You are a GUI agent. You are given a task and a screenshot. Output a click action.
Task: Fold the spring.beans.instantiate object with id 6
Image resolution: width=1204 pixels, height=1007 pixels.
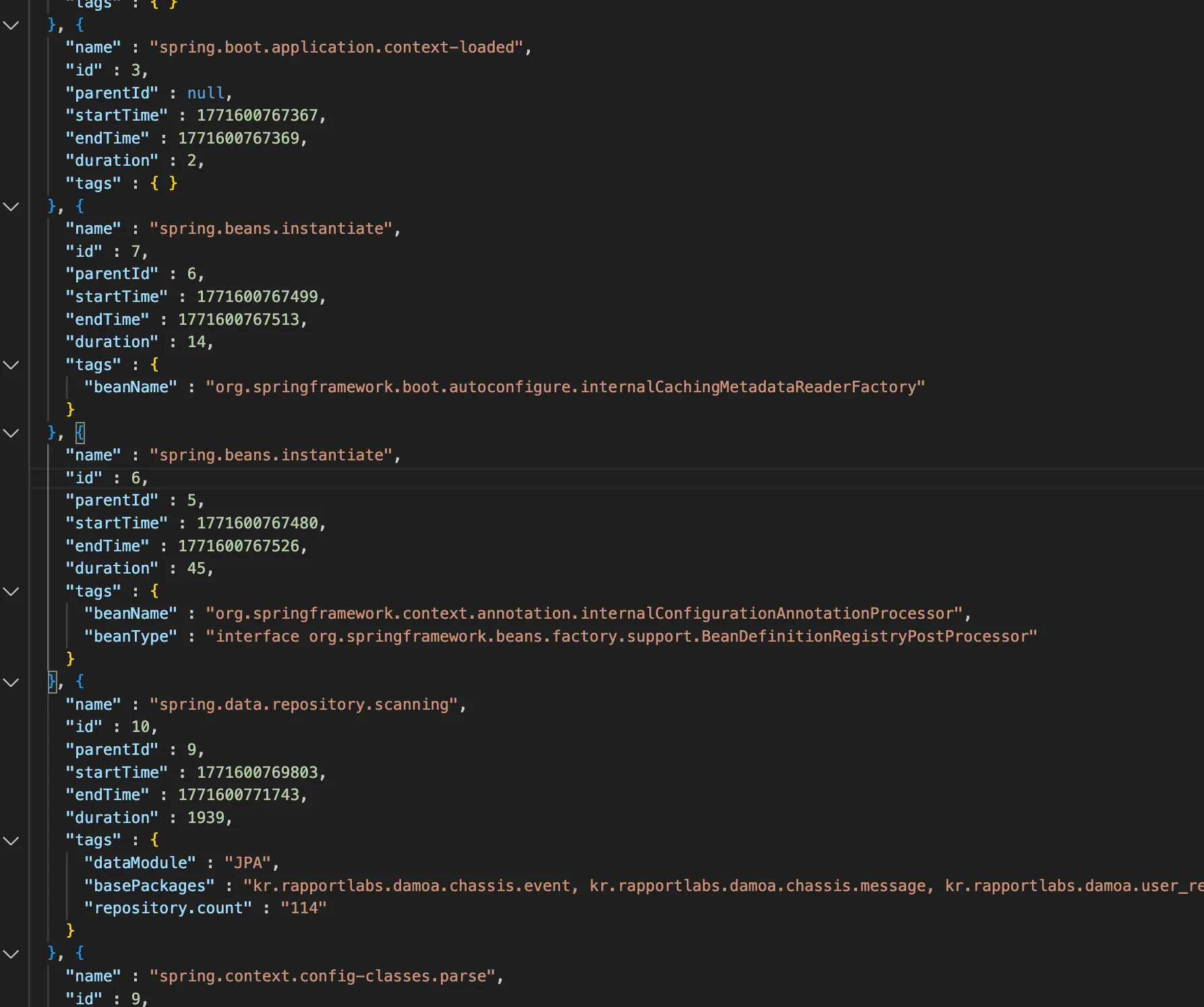(x=11, y=433)
